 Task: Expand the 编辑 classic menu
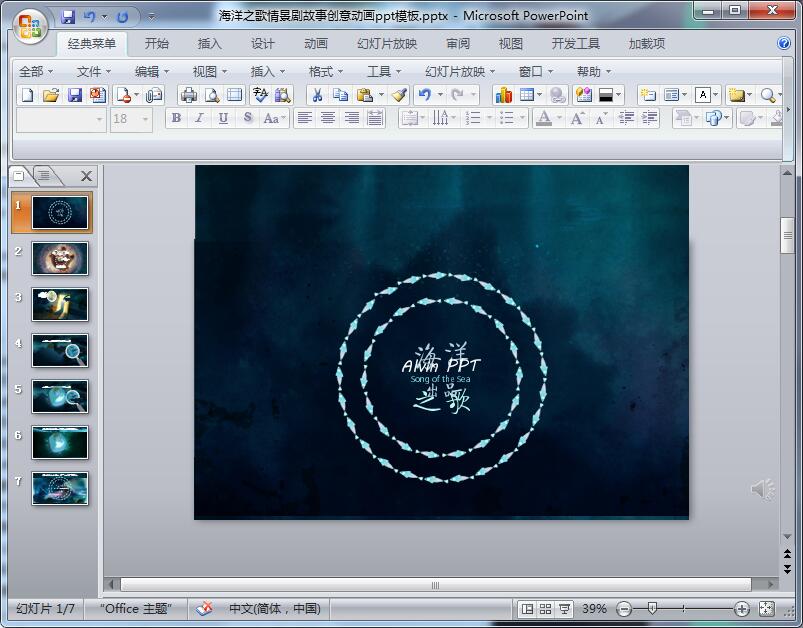tap(152, 72)
